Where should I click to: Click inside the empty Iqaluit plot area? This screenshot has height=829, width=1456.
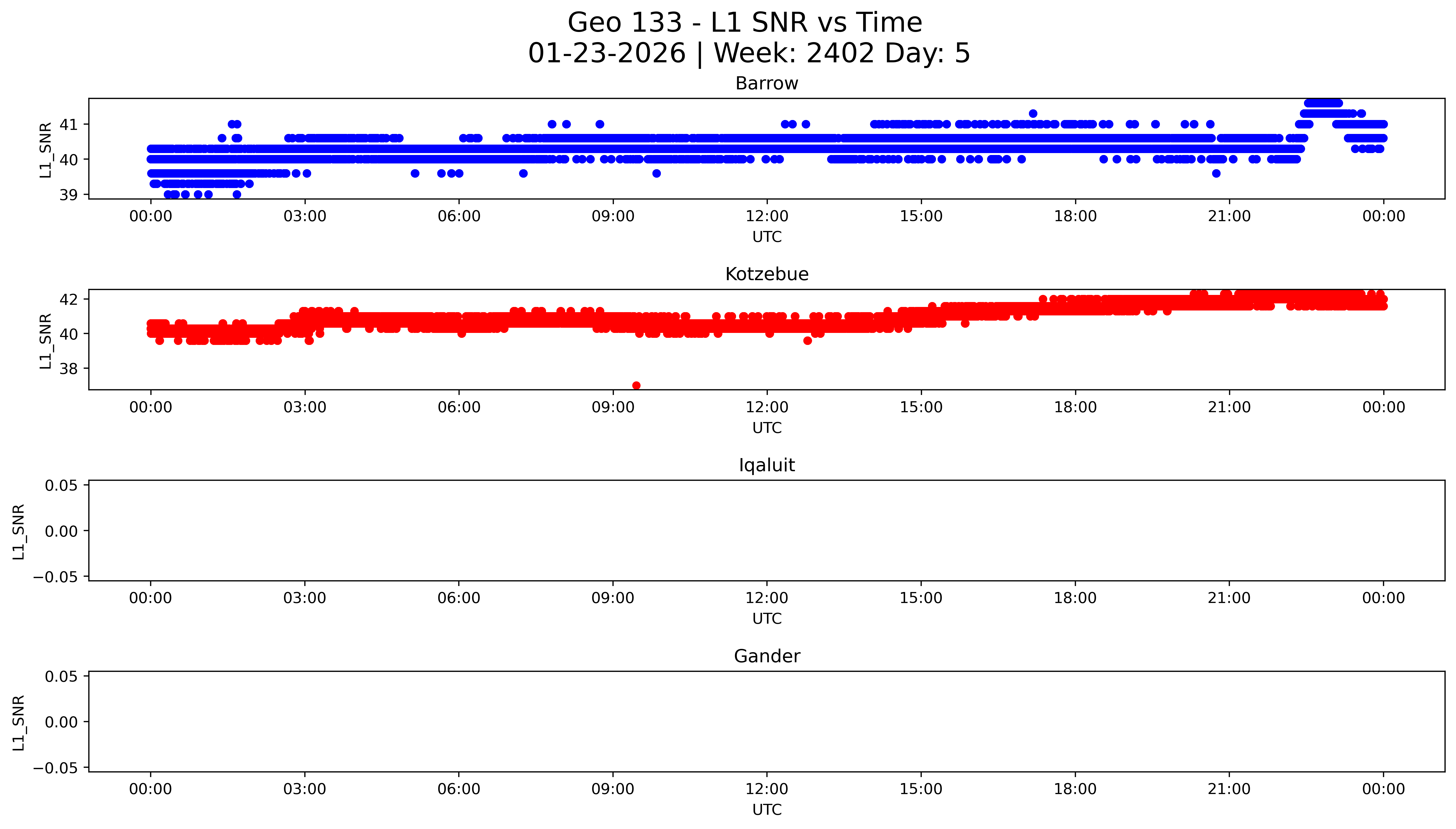(766, 531)
